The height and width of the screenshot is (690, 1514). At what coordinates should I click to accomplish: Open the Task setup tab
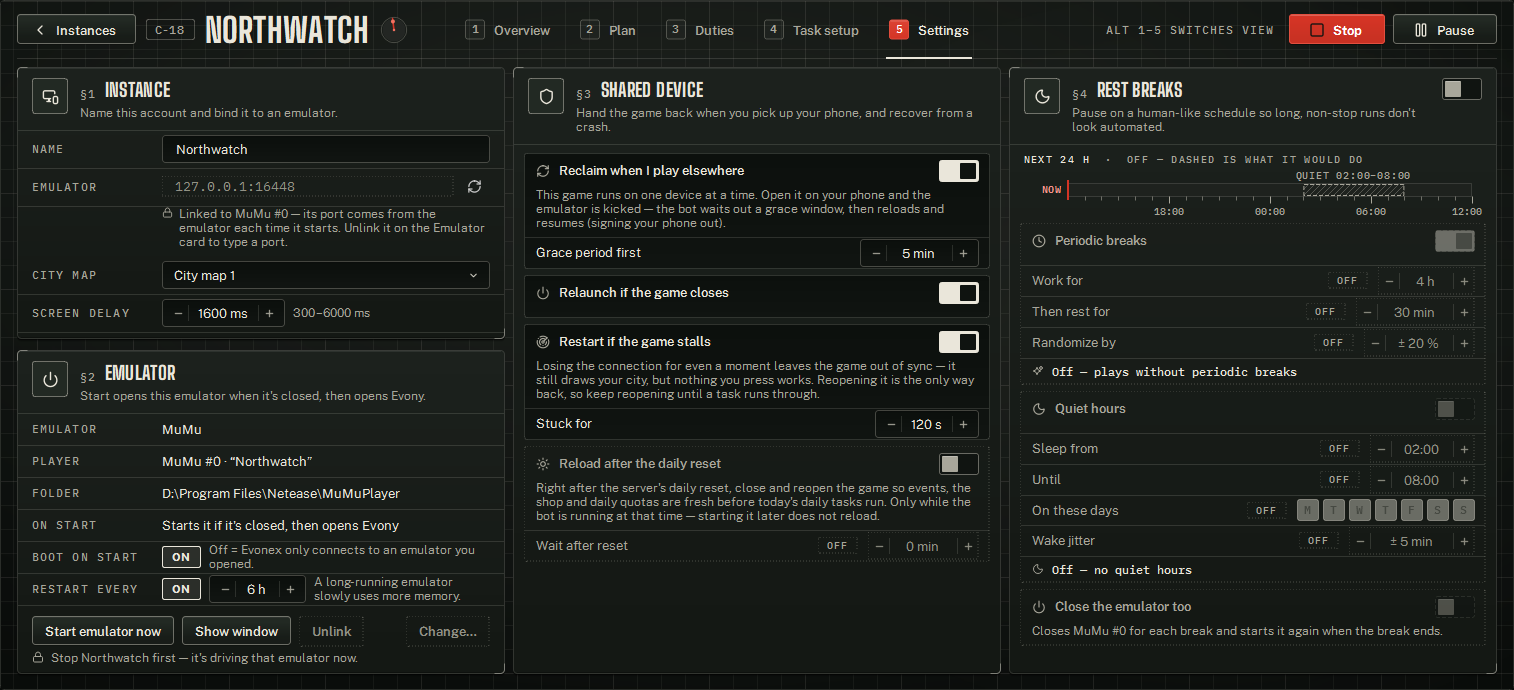tap(812, 30)
